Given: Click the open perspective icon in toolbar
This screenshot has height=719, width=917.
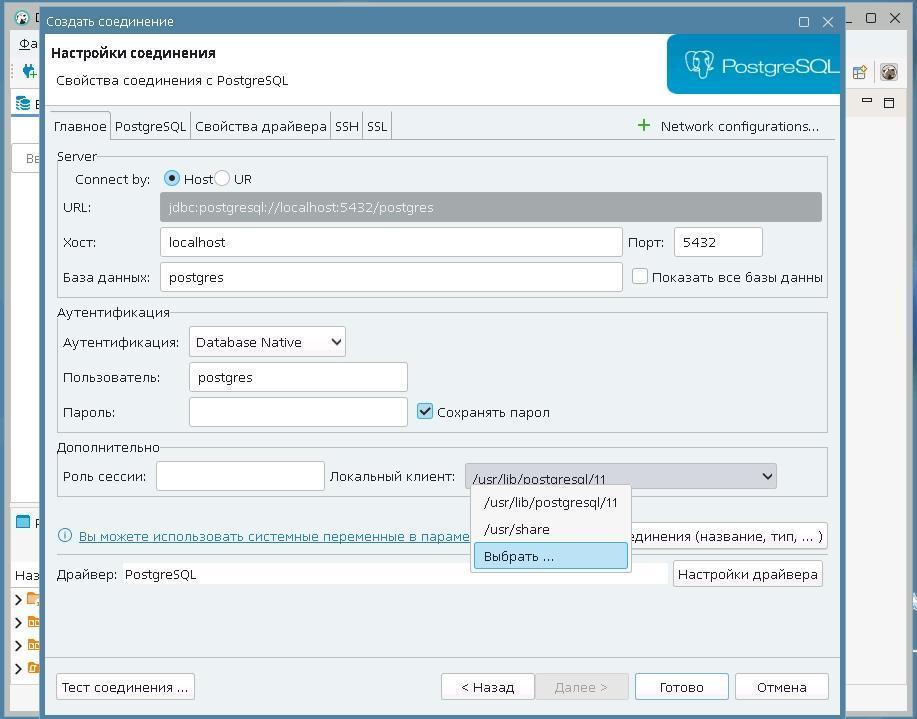Looking at the screenshot, I should [x=859, y=72].
